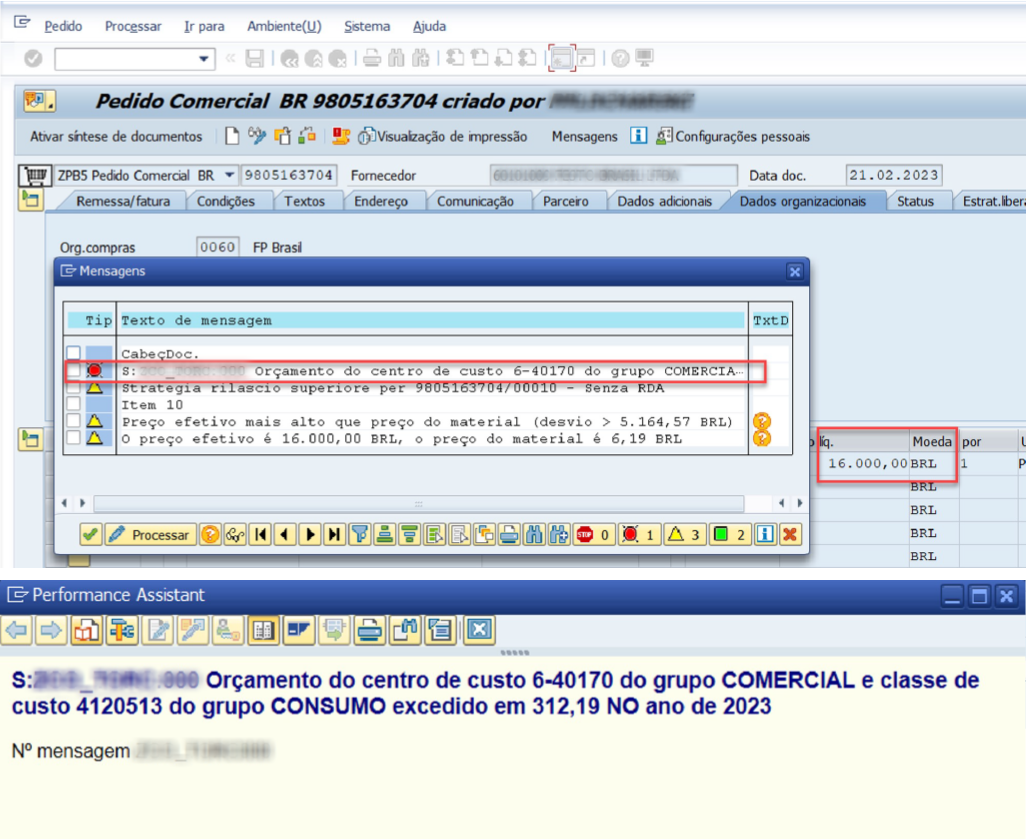Collapse the header section with expander icon left of tabs

[31, 201]
